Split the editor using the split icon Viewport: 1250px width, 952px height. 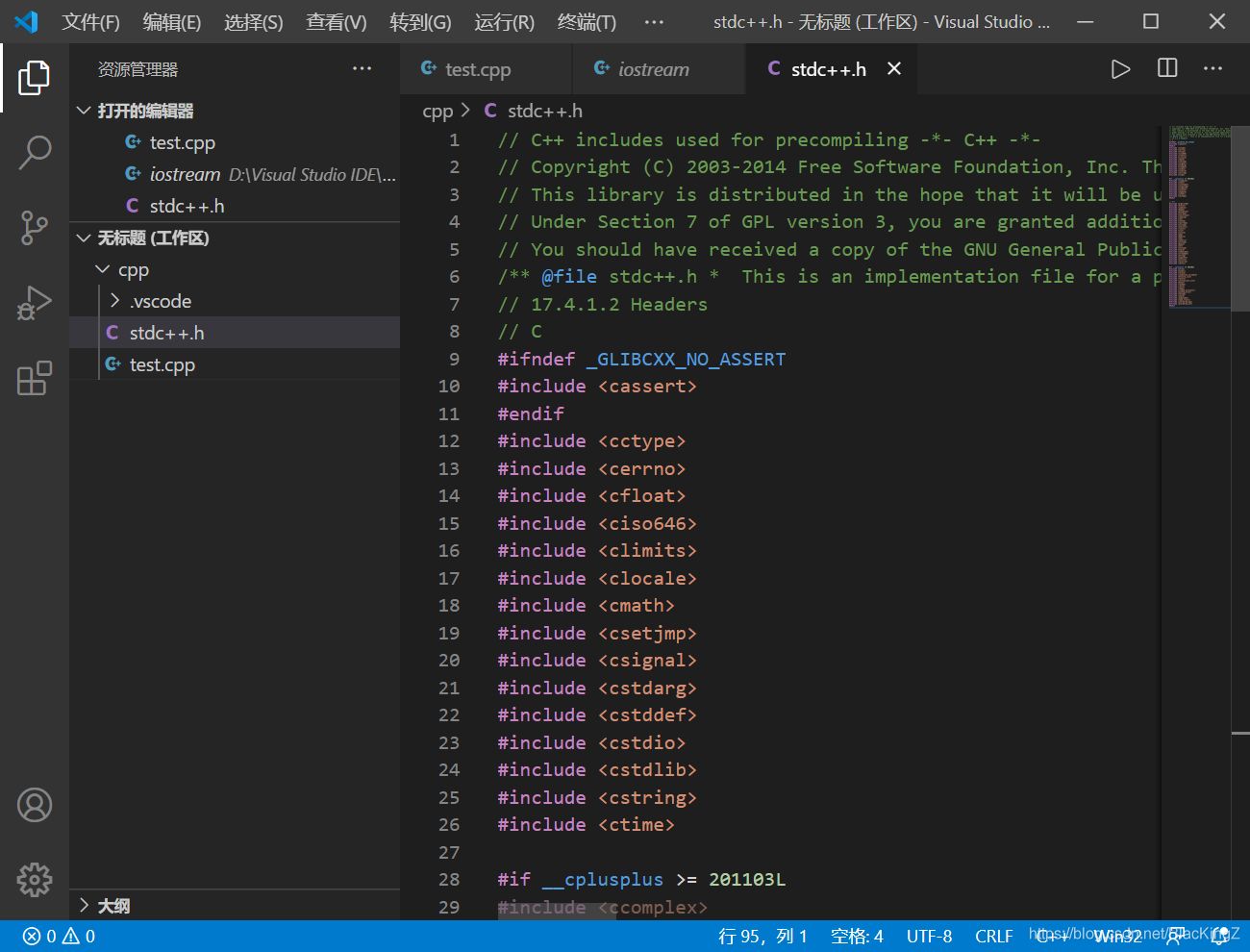coord(1166,68)
